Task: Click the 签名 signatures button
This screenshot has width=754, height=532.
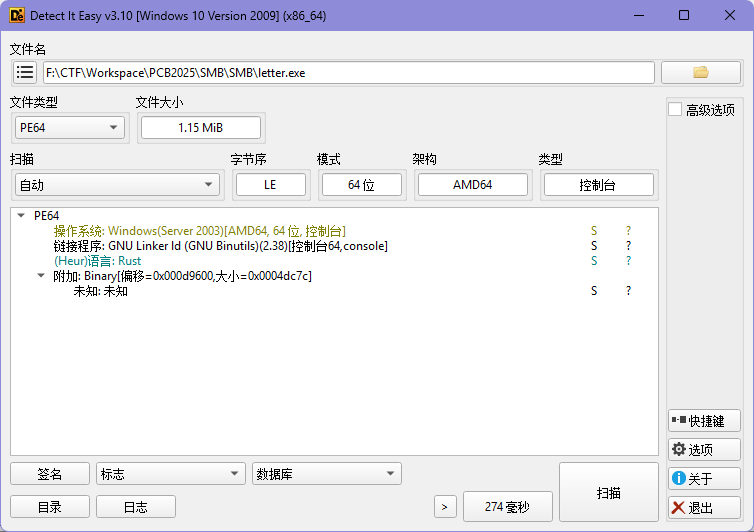Action: pyautogui.click(x=50, y=474)
